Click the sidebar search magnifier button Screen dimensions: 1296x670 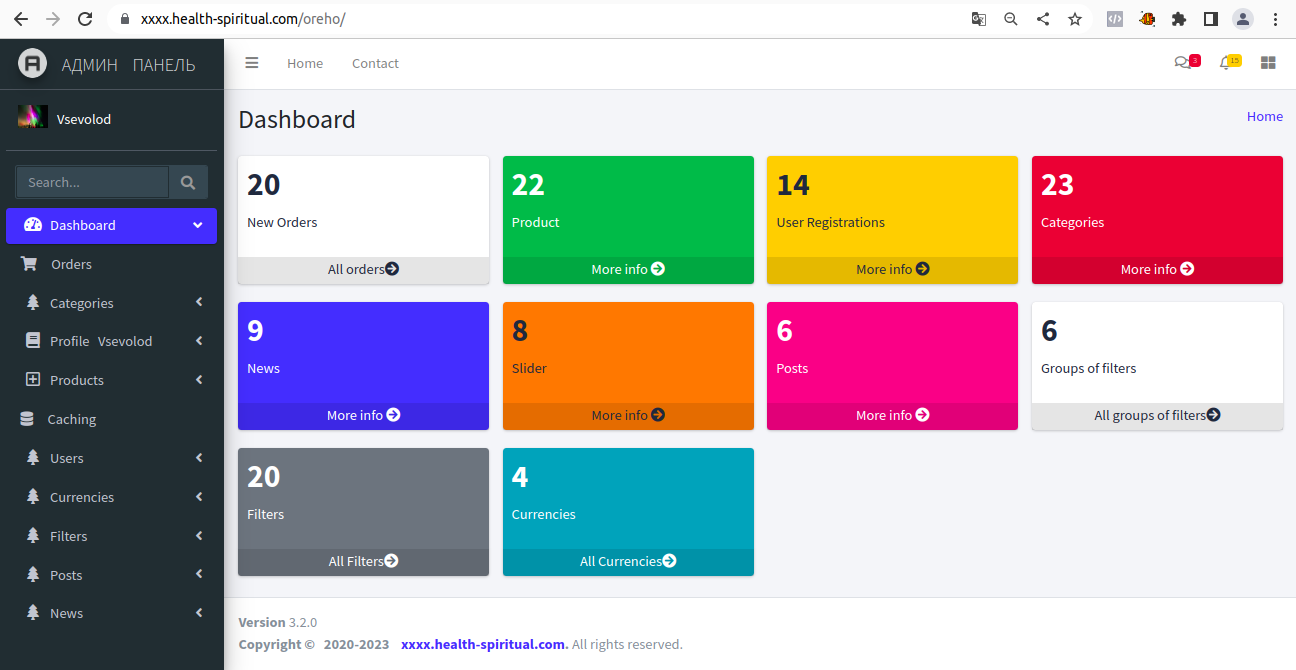point(188,182)
